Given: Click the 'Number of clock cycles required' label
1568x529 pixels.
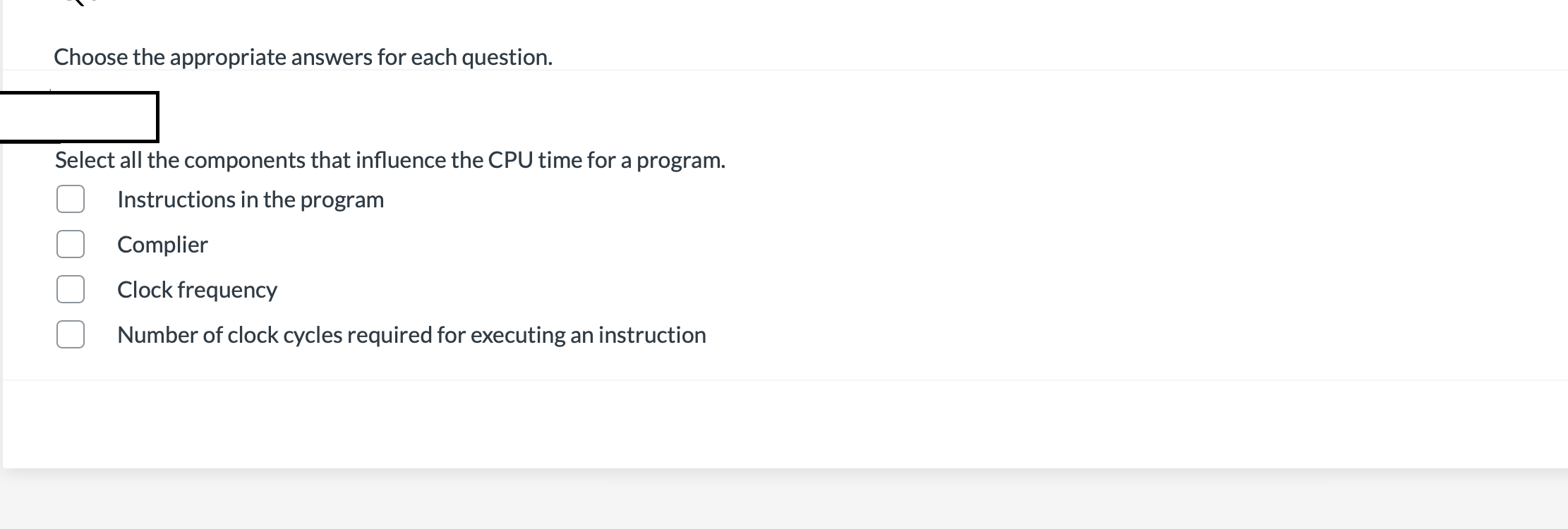Looking at the screenshot, I should [x=411, y=335].
